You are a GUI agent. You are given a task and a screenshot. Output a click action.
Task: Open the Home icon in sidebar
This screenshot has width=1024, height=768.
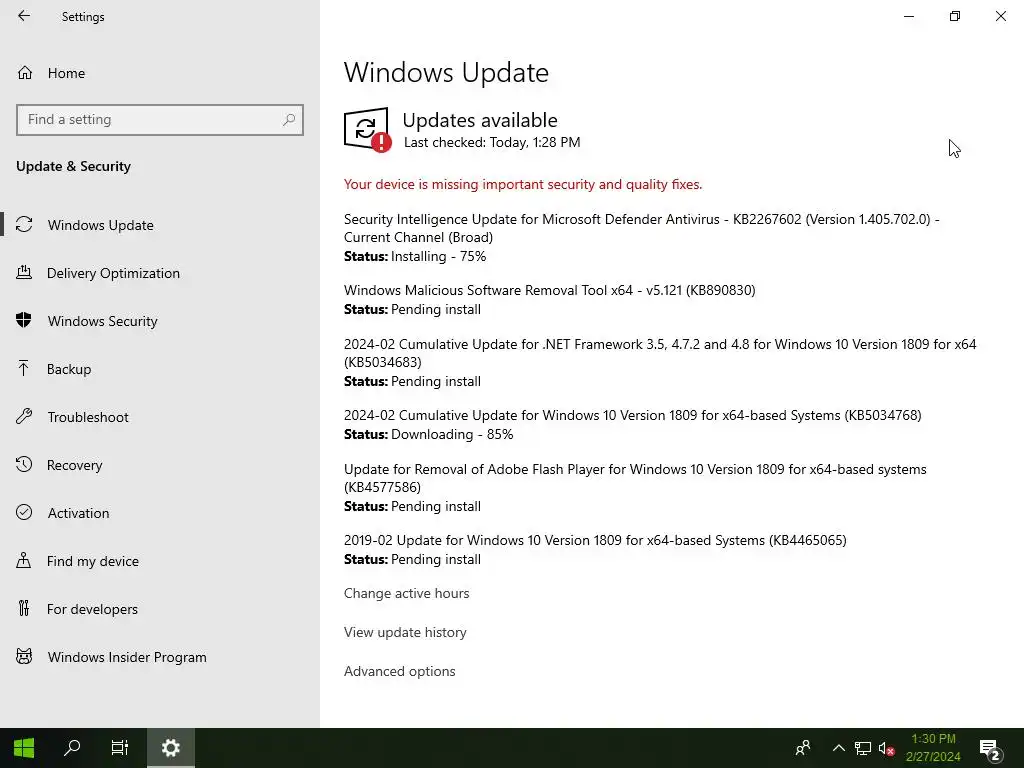point(25,73)
